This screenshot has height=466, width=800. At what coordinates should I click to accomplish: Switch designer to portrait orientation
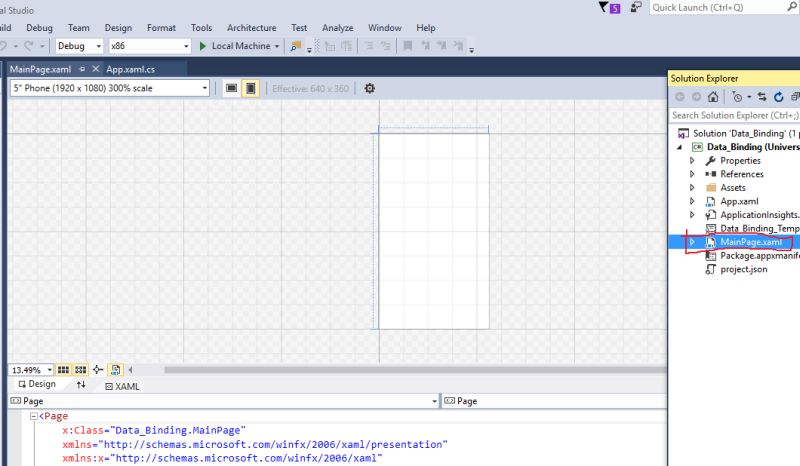(x=251, y=88)
